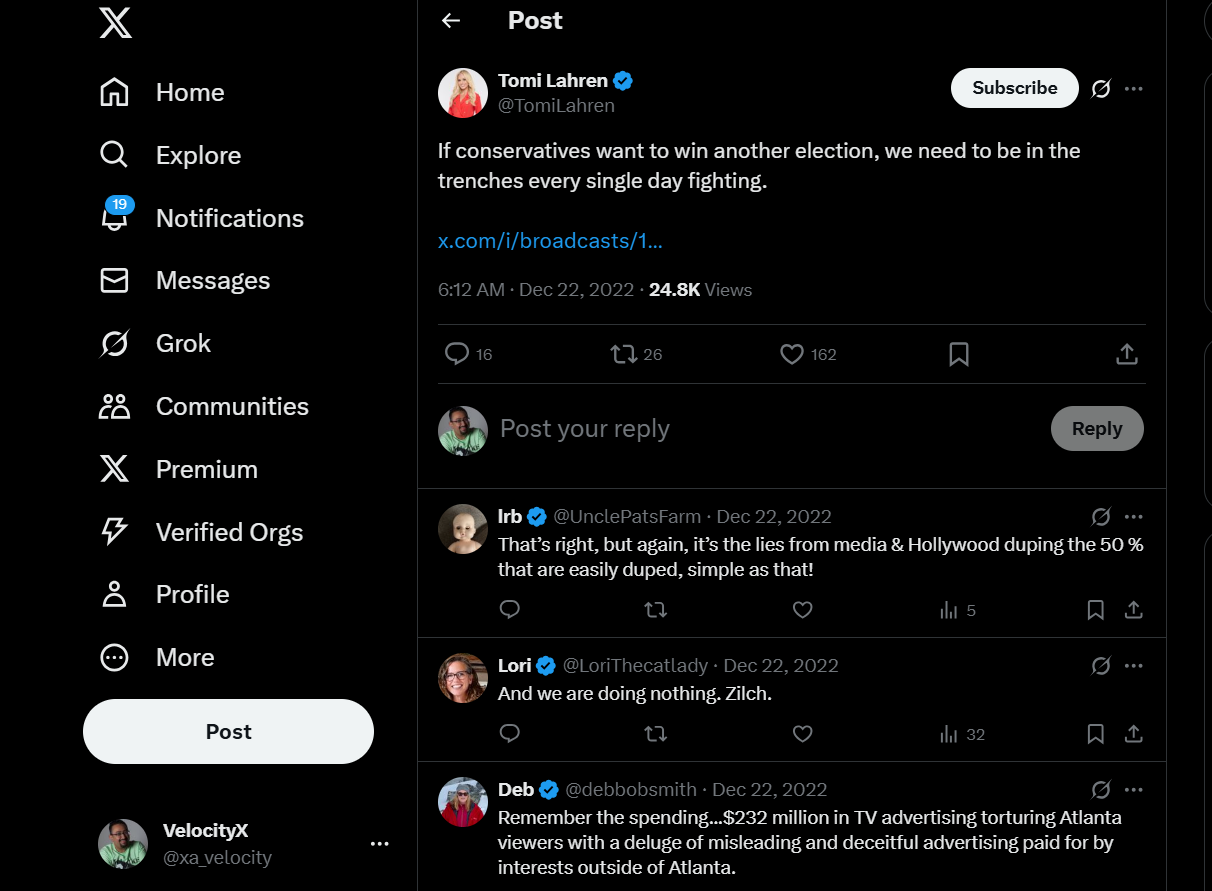Viewport: 1212px width, 891px height.
Task: Open the x.com/i/broadcasts link
Action: [550, 241]
